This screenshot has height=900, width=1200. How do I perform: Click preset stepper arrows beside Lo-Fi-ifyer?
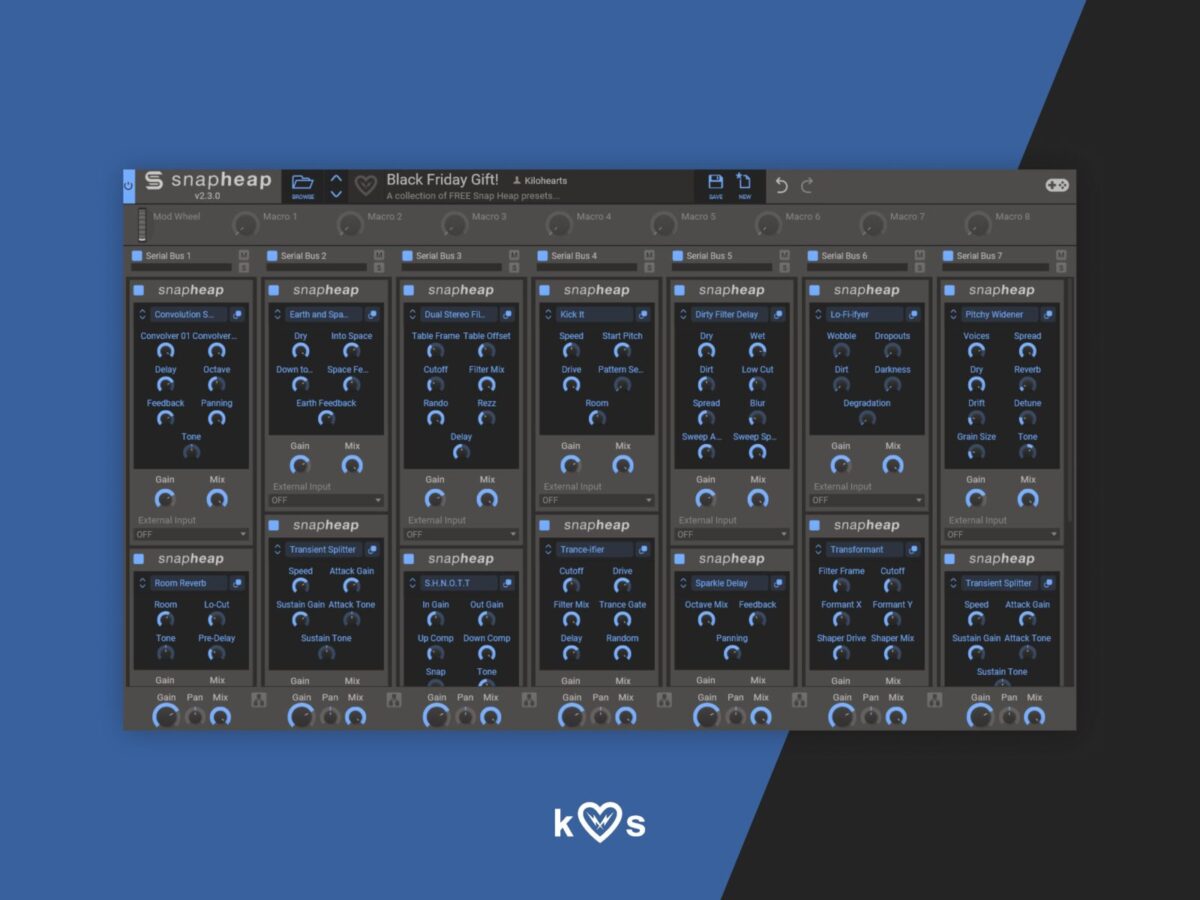[818, 315]
